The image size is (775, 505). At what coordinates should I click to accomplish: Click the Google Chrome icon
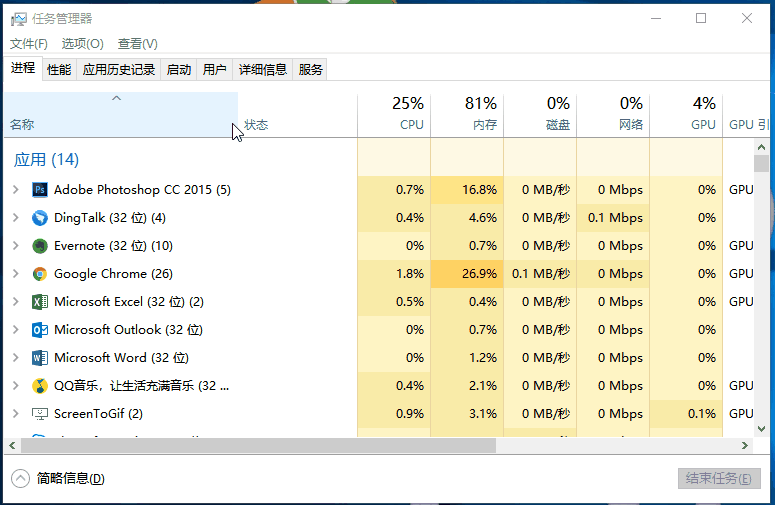click(40, 274)
